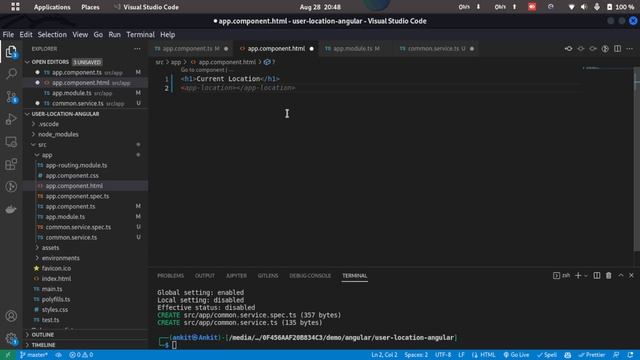The image size is (640, 360).
Task: Open the Search view icon
Action: [x=11, y=74]
